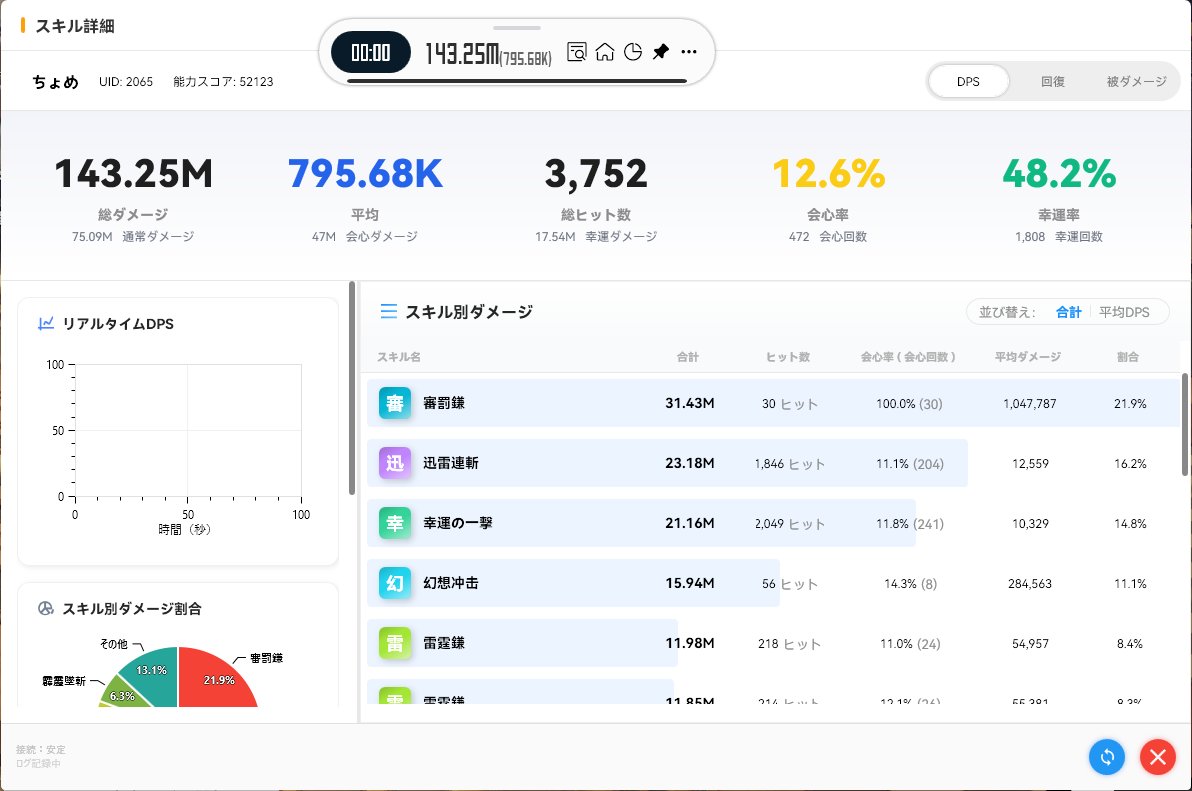The height and width of the screenshot is (791, 1192).
Task: Click the 100.0% (30) crit rate cell
Action: 909,404
